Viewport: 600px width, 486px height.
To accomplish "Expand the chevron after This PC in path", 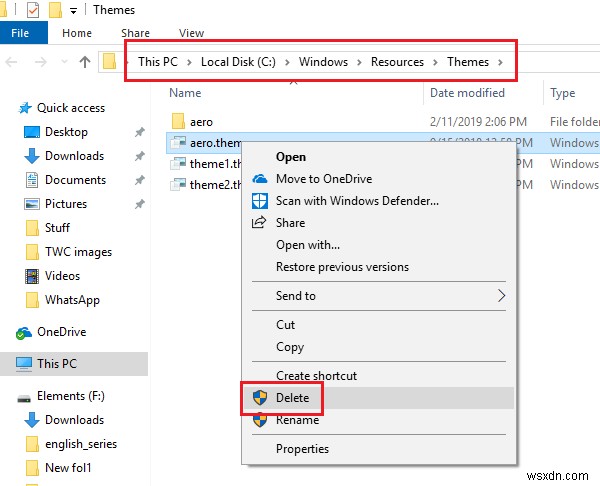I will (189, 62).
